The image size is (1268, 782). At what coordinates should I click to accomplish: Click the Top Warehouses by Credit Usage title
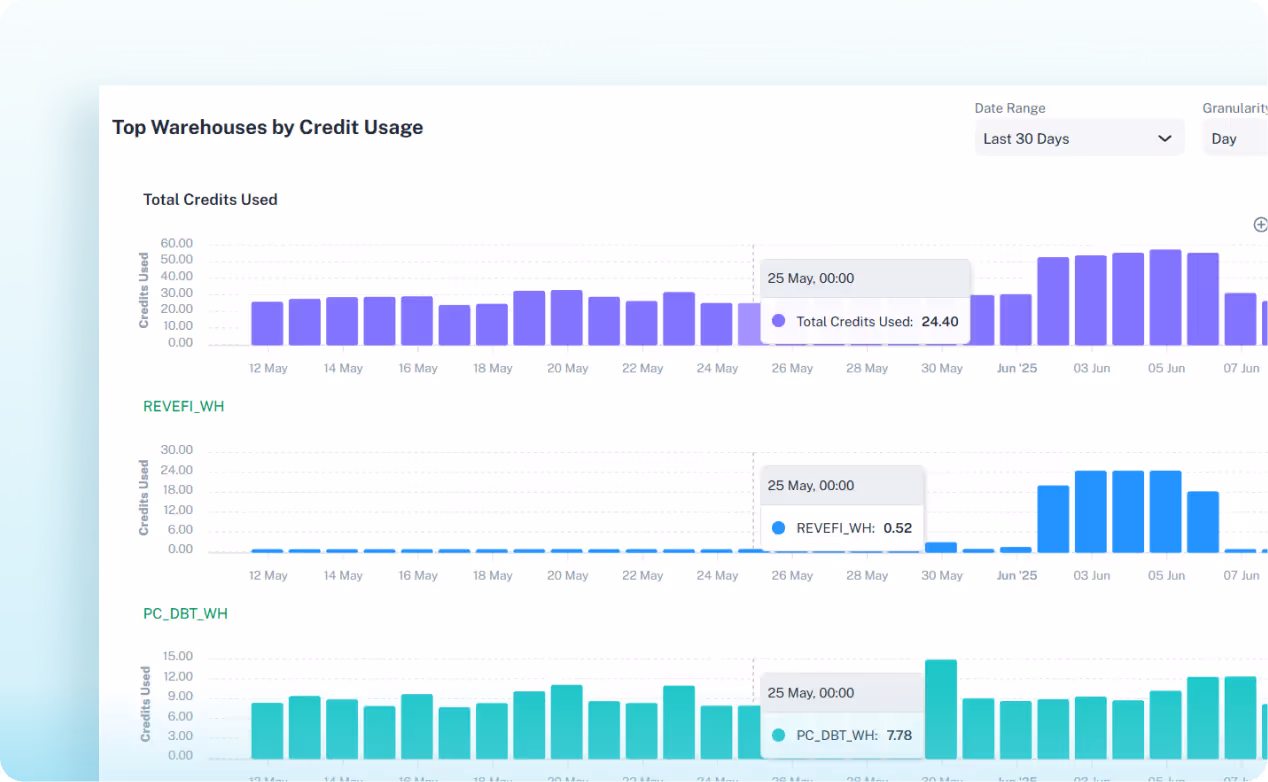267,127
